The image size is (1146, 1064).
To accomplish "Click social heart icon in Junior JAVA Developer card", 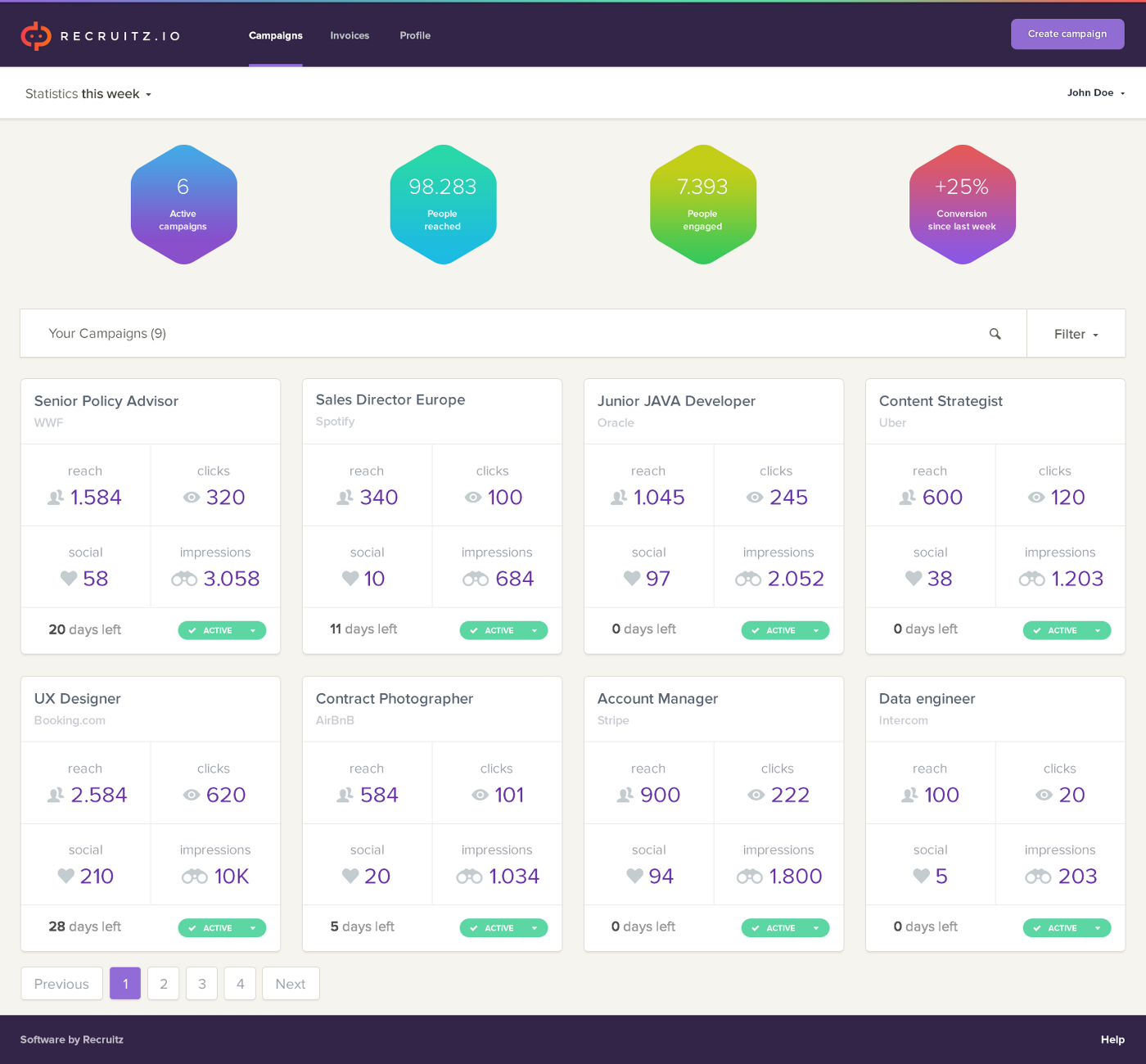I will 632,579.
